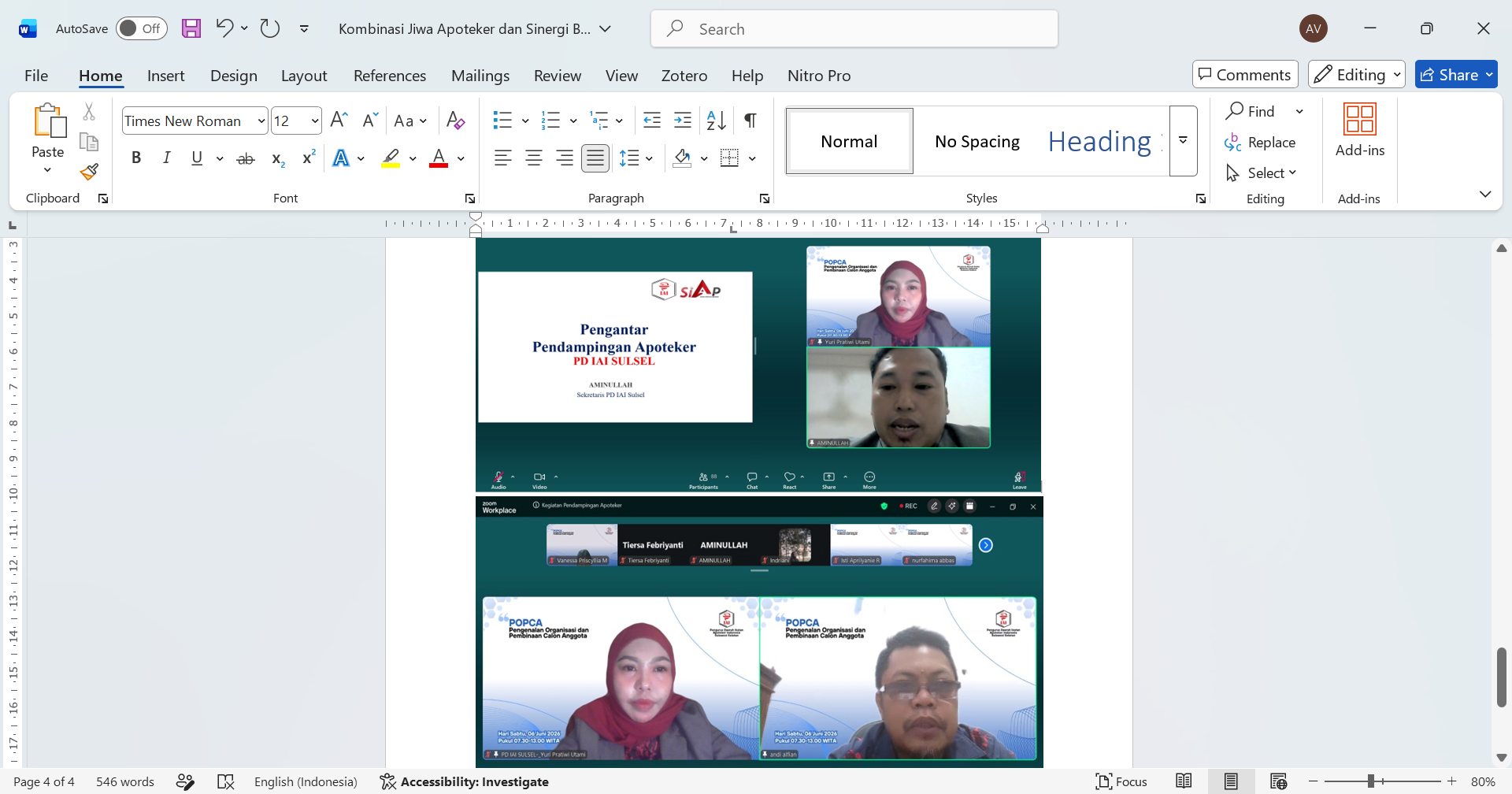Increase paragraph indent
Viewport: 1512px width, 794px height.
[683, 121]
